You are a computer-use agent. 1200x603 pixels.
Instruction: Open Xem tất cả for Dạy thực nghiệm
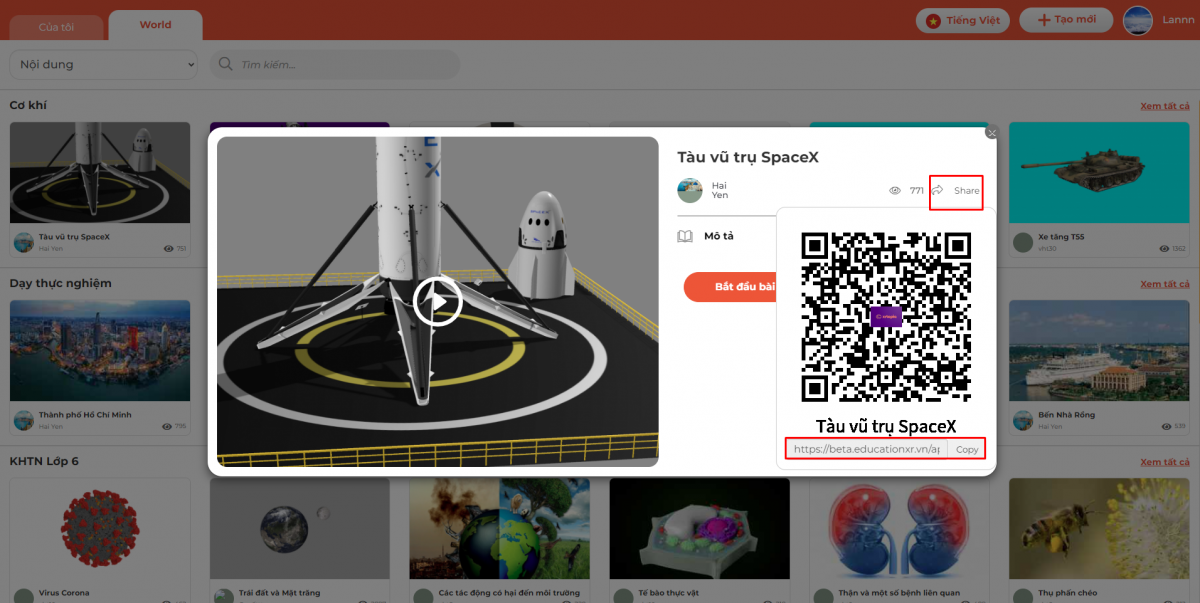pos(1165,284)
